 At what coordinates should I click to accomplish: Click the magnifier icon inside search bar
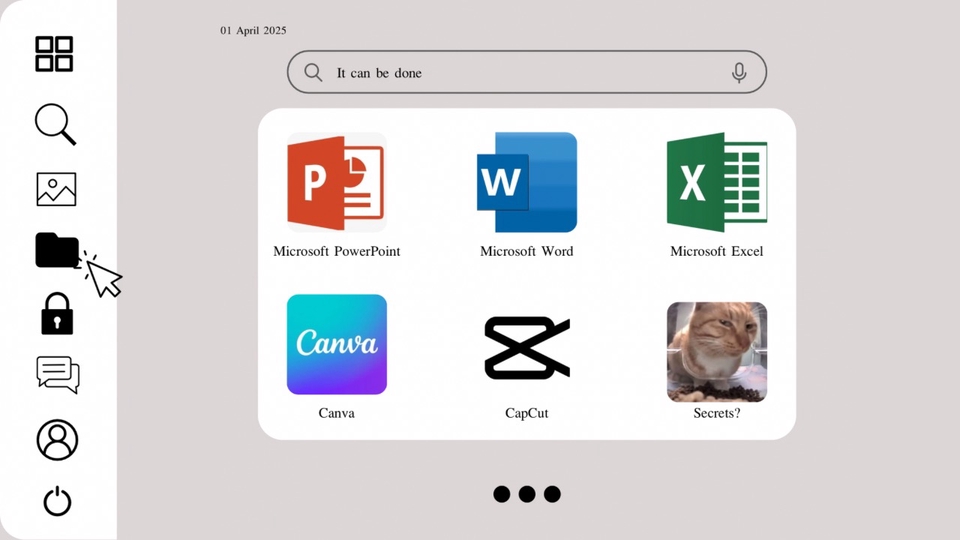(x=313, y=73)
